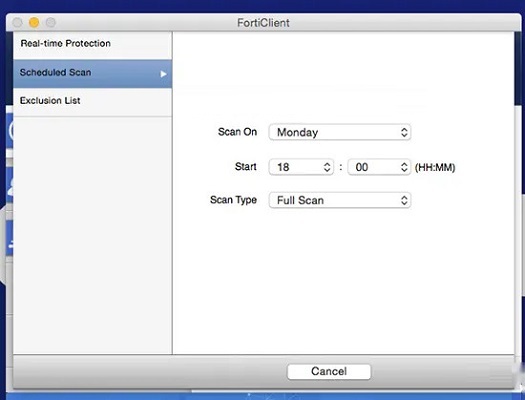Click the chevrons beside the 00 minutes value

click(x=404, y=167)
